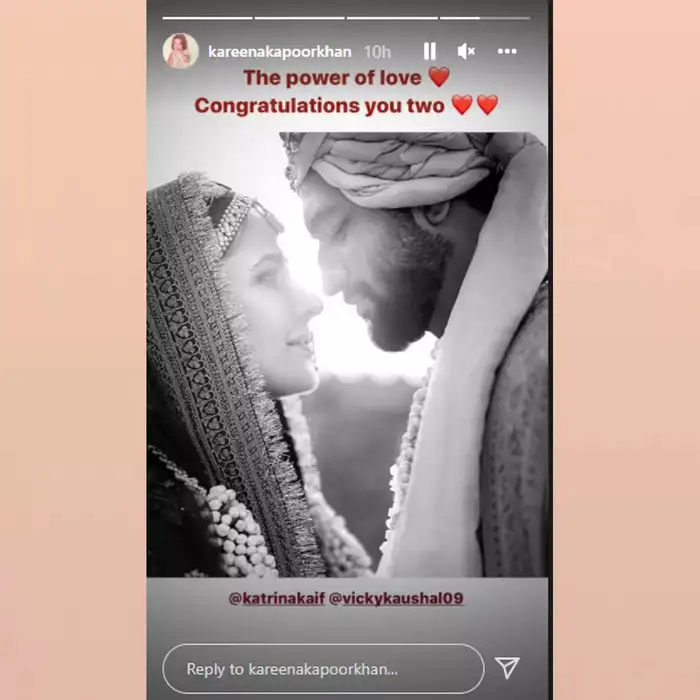700x700 pixels.
Task: Tap the paper plane share icon
Action: tap(508, 667)
